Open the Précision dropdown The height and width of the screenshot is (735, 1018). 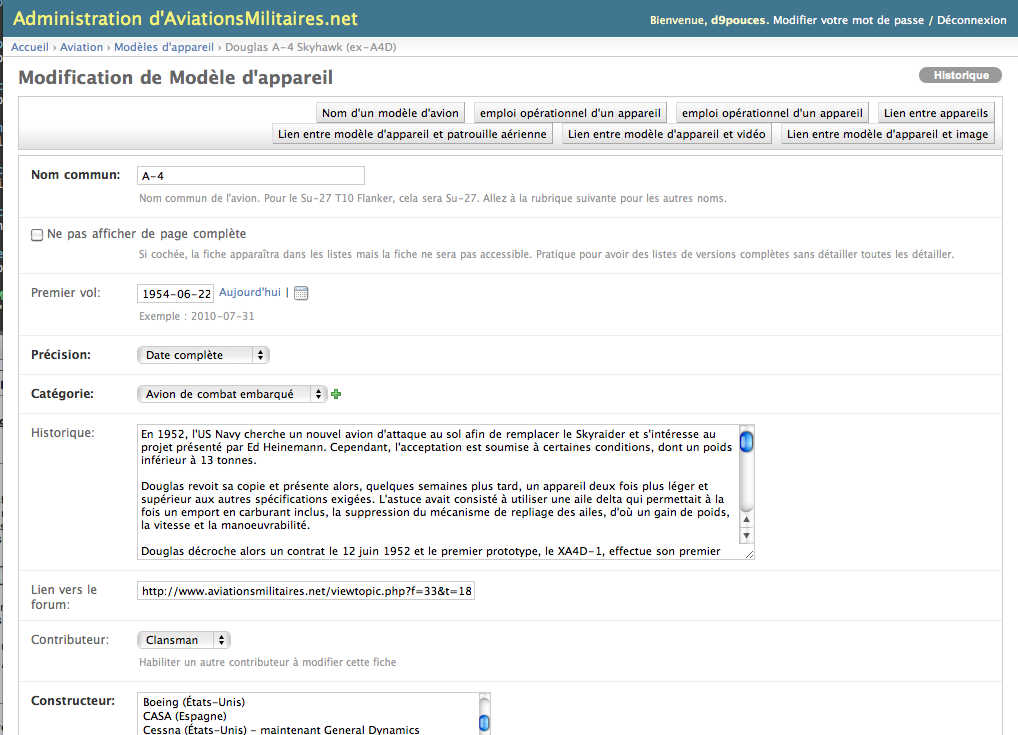[203, 355]
